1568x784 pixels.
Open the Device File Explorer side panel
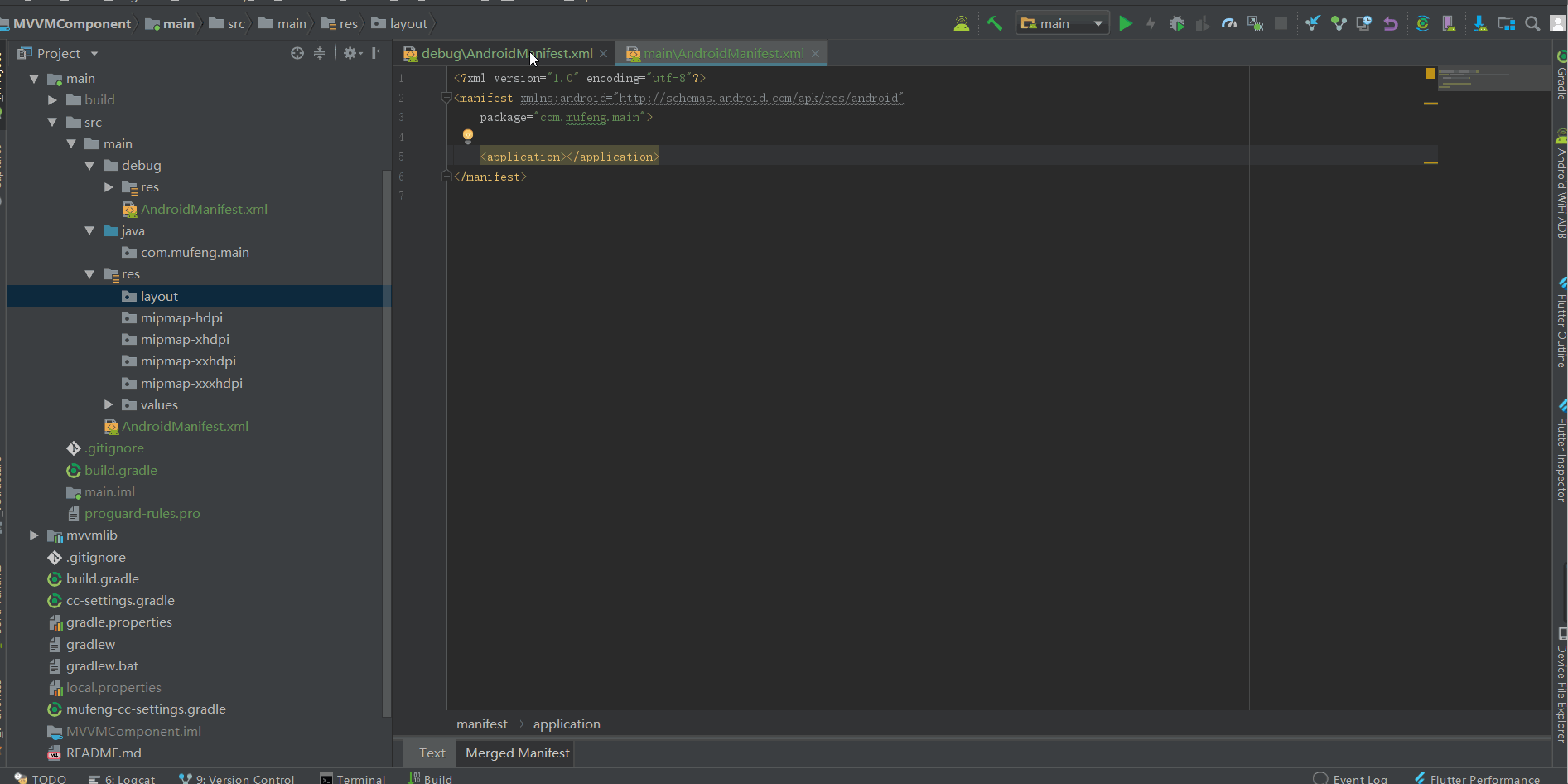(x=1561, y=685)
